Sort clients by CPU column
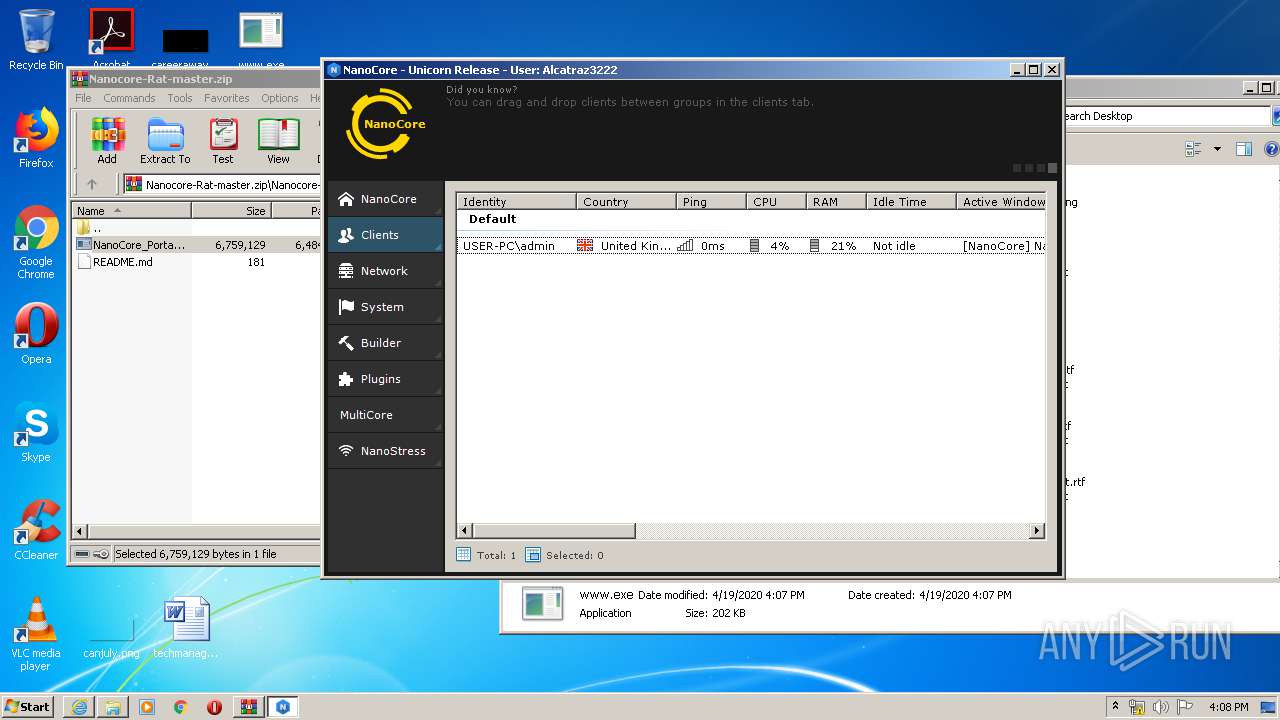This screenshot has height=720, width=1280. [x=776, y=201]
